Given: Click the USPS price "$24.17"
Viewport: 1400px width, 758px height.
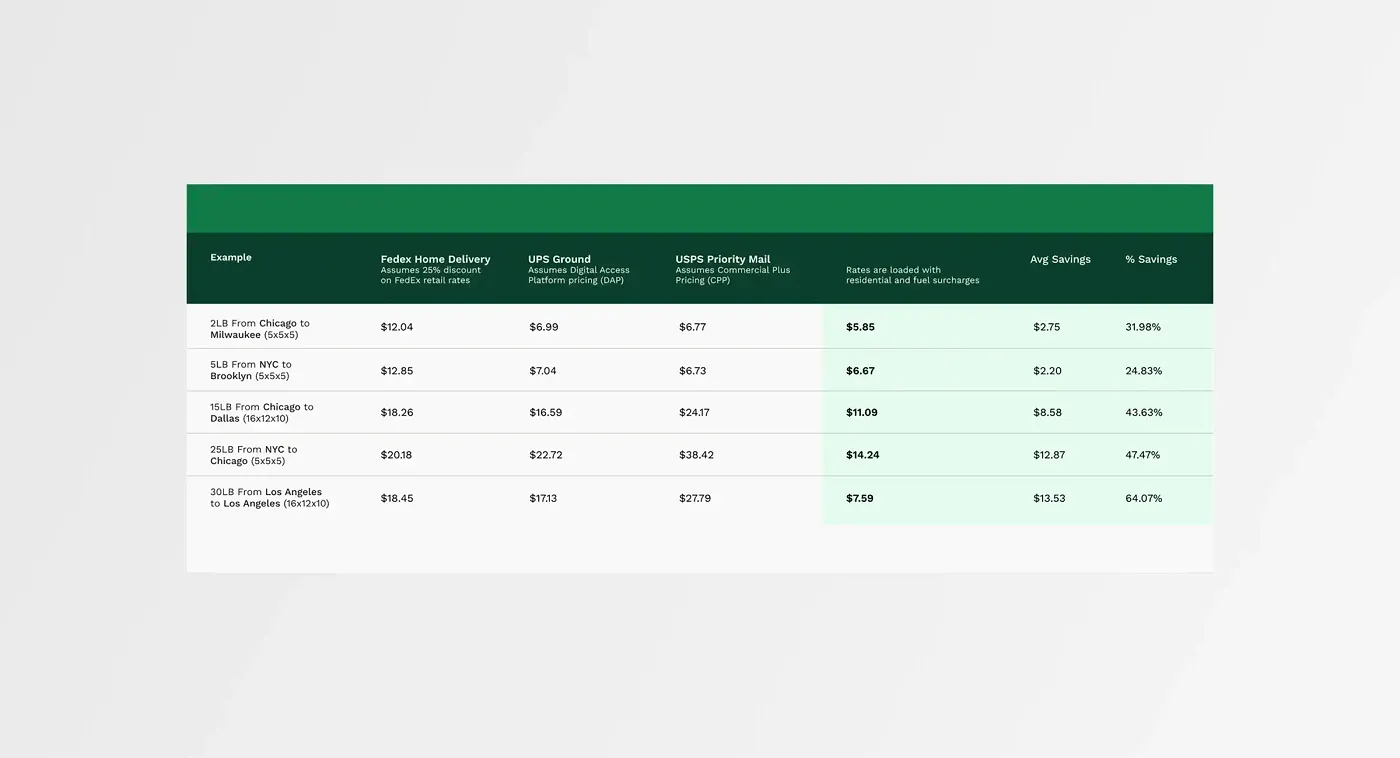Looking at the screenshot, I should [694, 412].
